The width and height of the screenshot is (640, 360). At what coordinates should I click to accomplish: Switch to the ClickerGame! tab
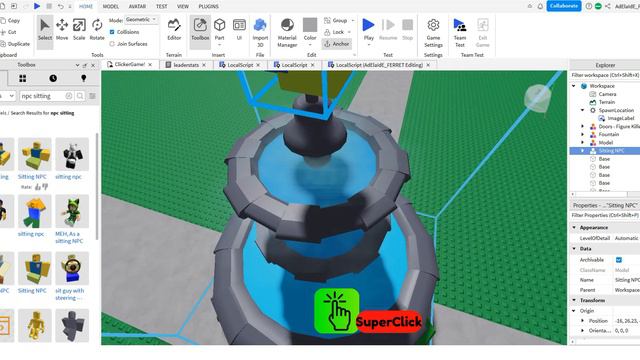click(x=130, y=65)
